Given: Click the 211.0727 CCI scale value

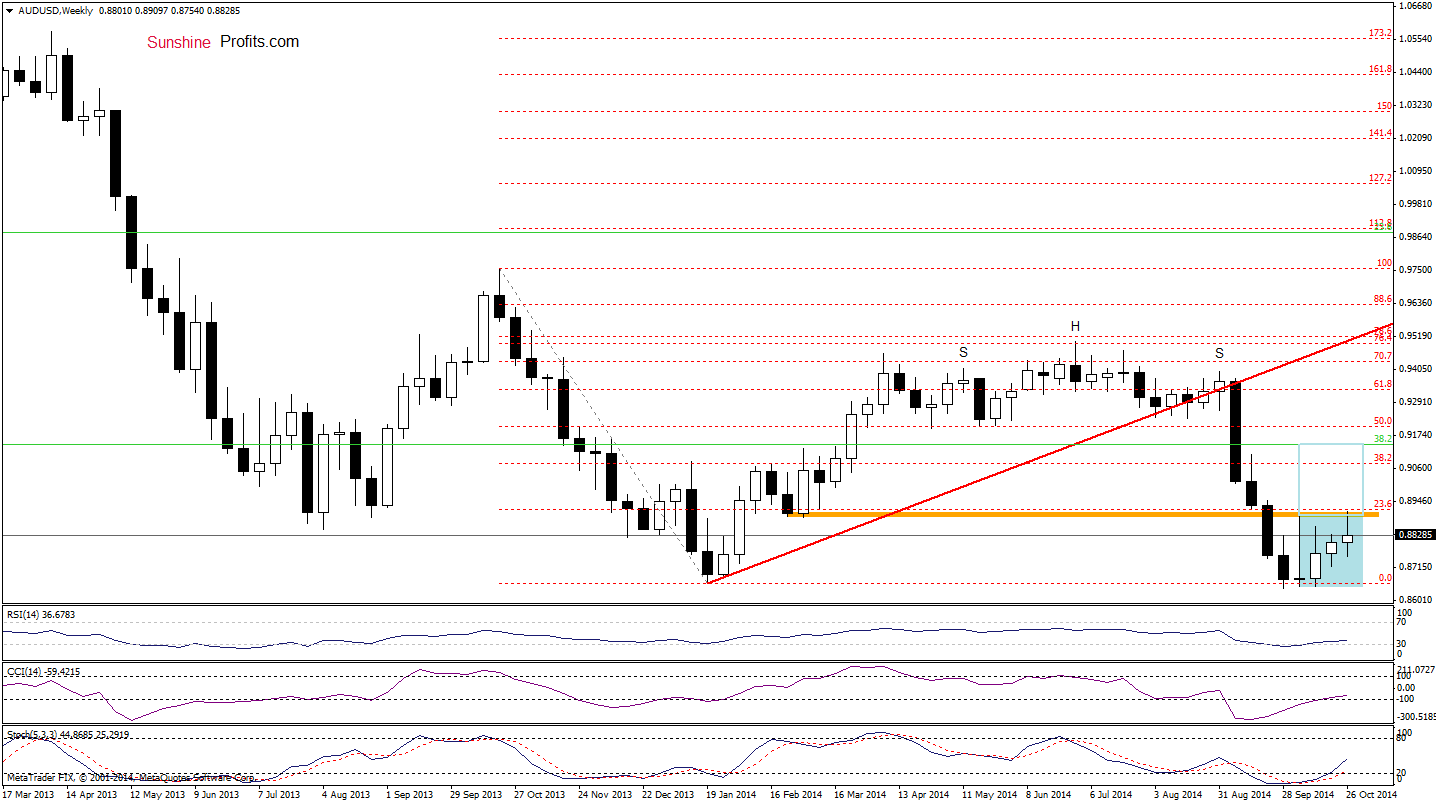Looking at the screenshot, I should click(x=1416, y=669).
